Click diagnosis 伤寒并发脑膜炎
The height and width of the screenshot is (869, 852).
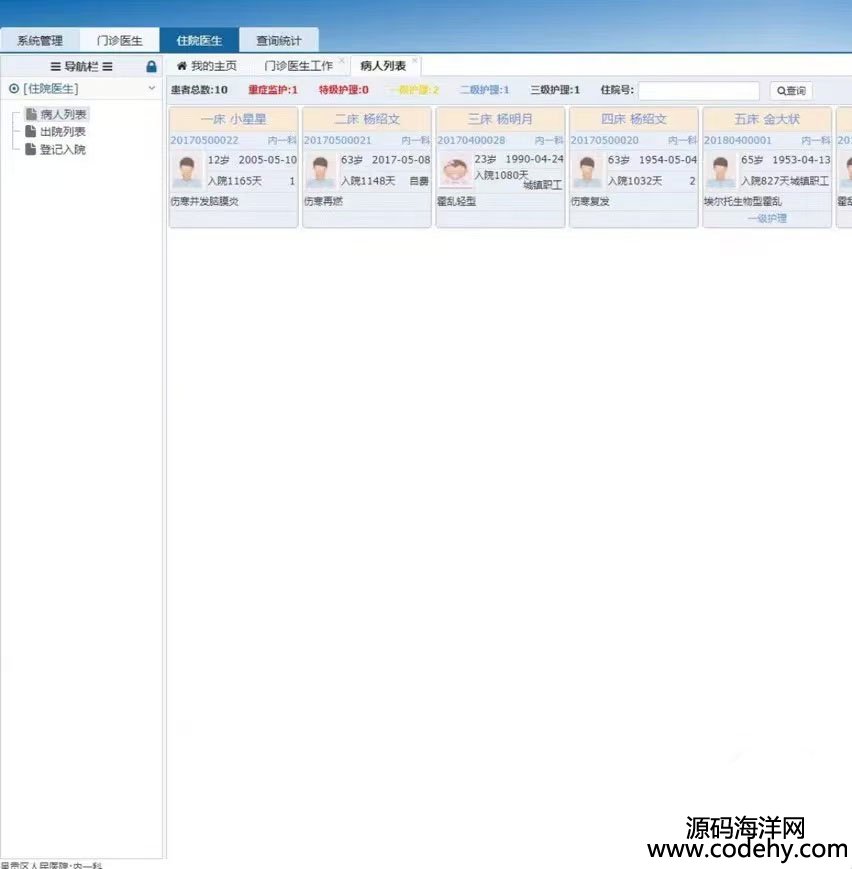pos(205,201)
